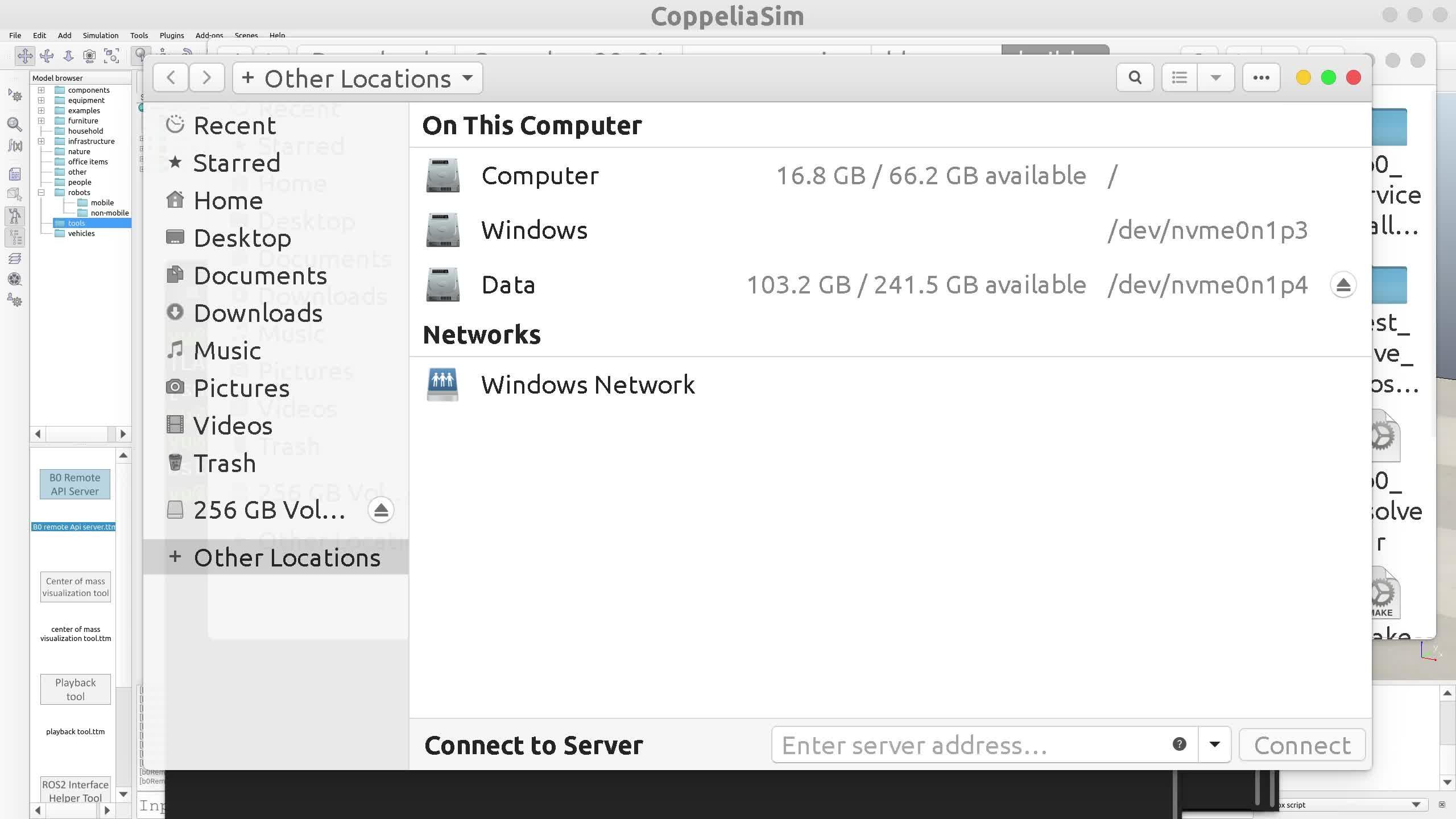This screenshot has width=1456, height=819.
Task: Open Documents in the sidebar
Action: [x=276, y=275]
